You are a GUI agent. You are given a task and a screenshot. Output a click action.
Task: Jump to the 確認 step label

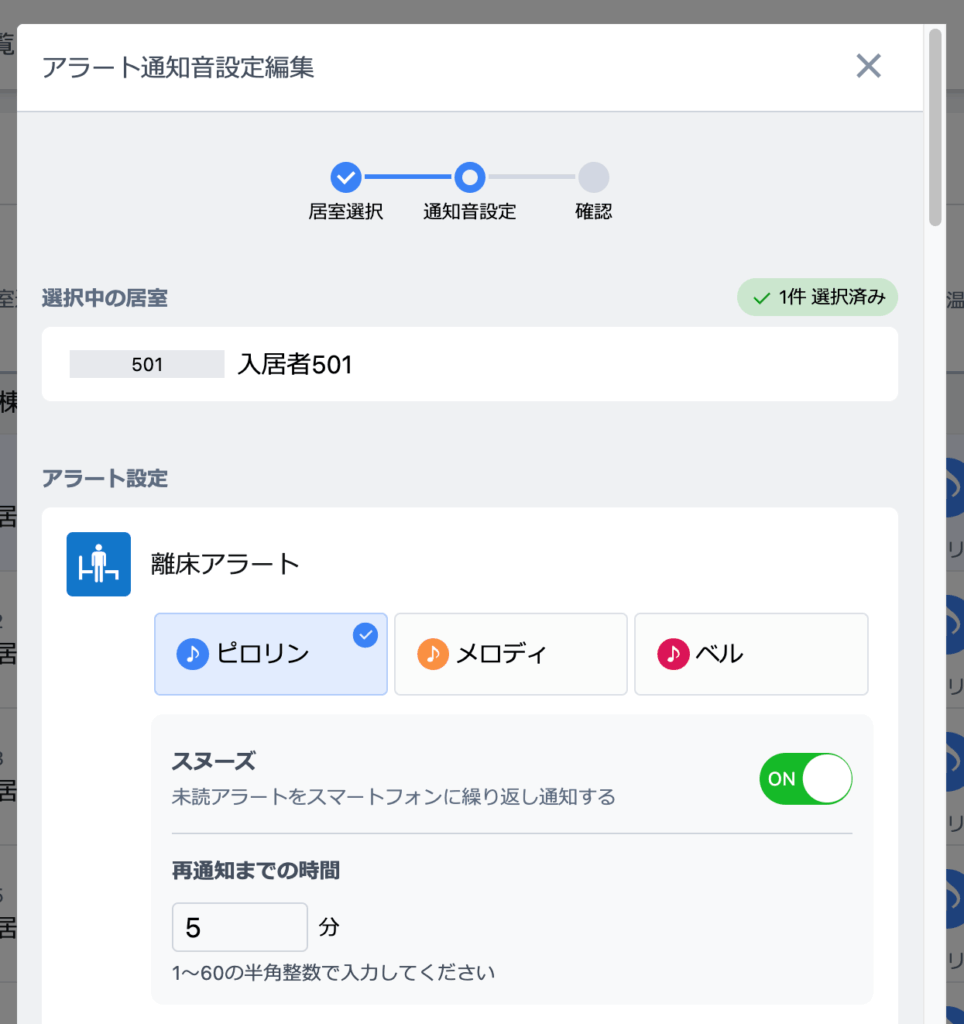click(x=593, y=212)
